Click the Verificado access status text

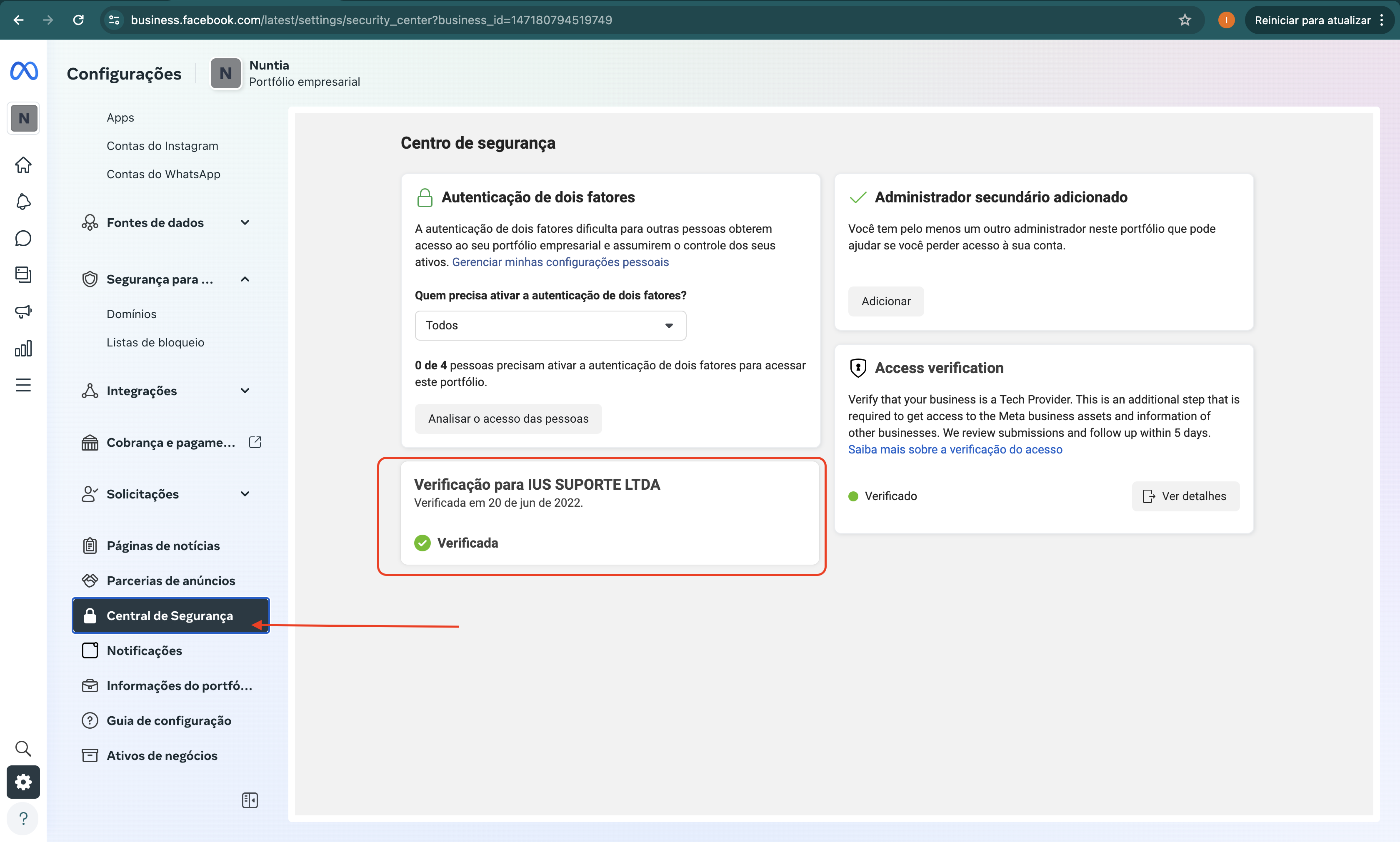(890, 496)
